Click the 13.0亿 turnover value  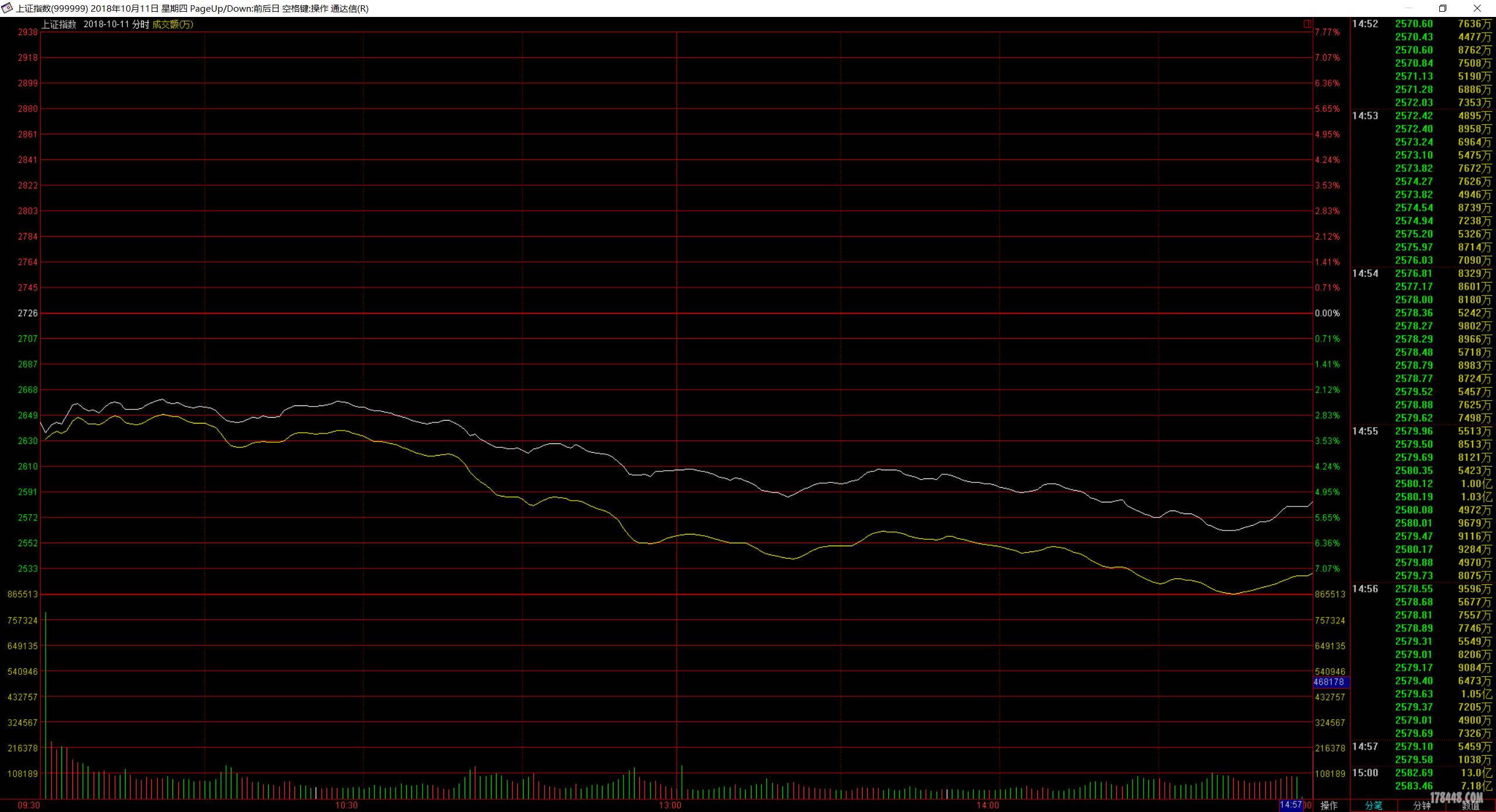coord(1476,773)
